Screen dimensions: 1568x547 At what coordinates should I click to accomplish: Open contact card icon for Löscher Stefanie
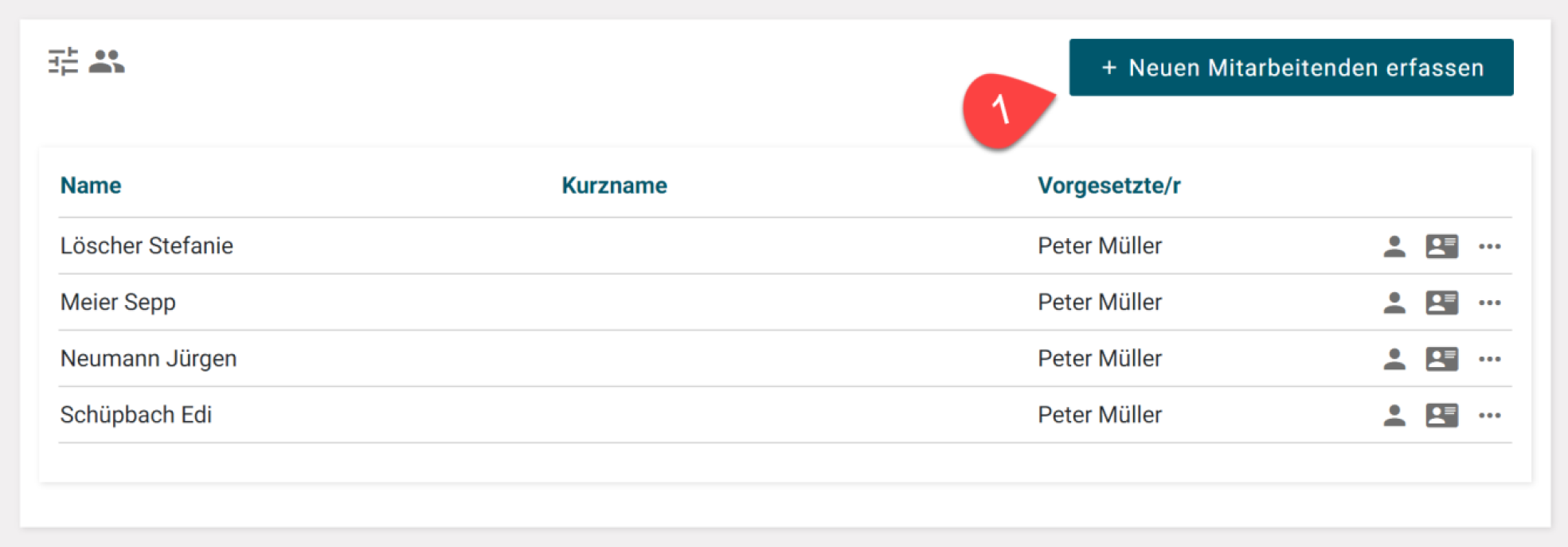pos(1441,246)
